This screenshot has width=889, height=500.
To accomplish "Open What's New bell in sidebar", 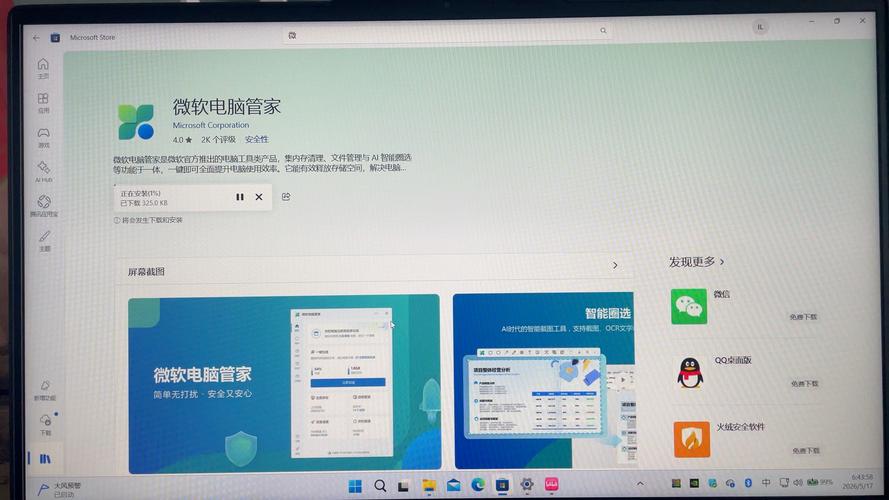I will point(45,391).
